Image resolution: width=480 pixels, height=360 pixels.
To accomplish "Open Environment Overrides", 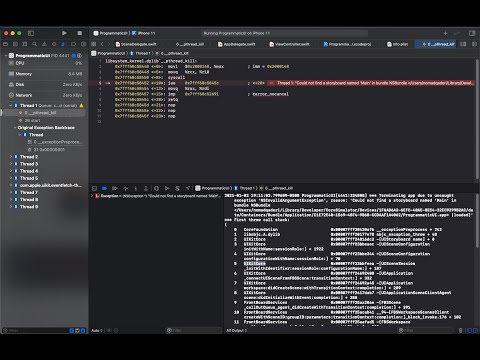I will 177,188.
